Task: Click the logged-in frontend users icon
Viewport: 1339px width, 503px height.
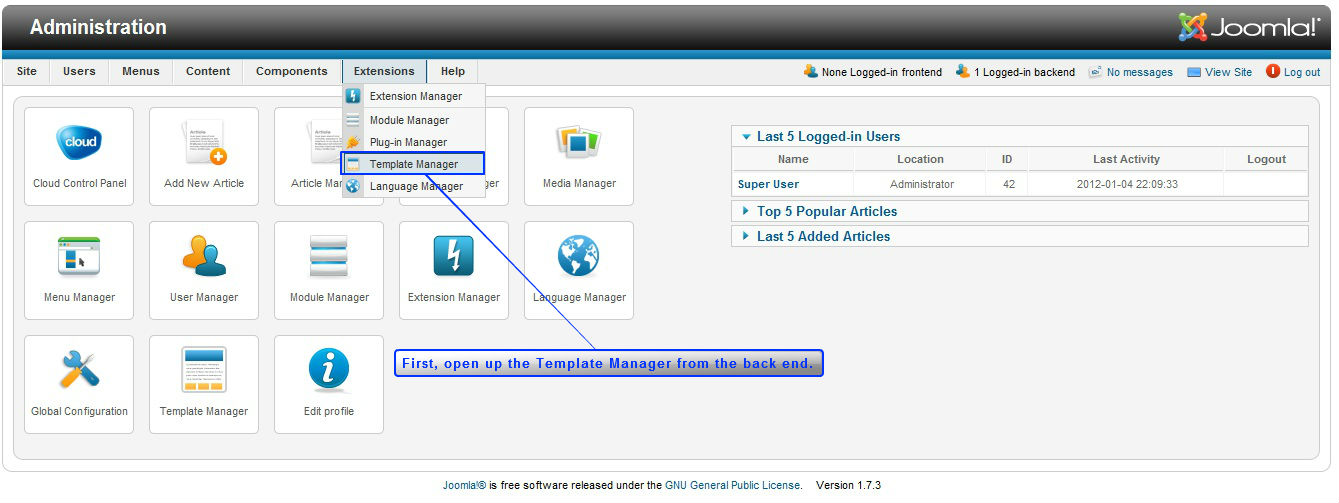Action: tap(810, 72)
